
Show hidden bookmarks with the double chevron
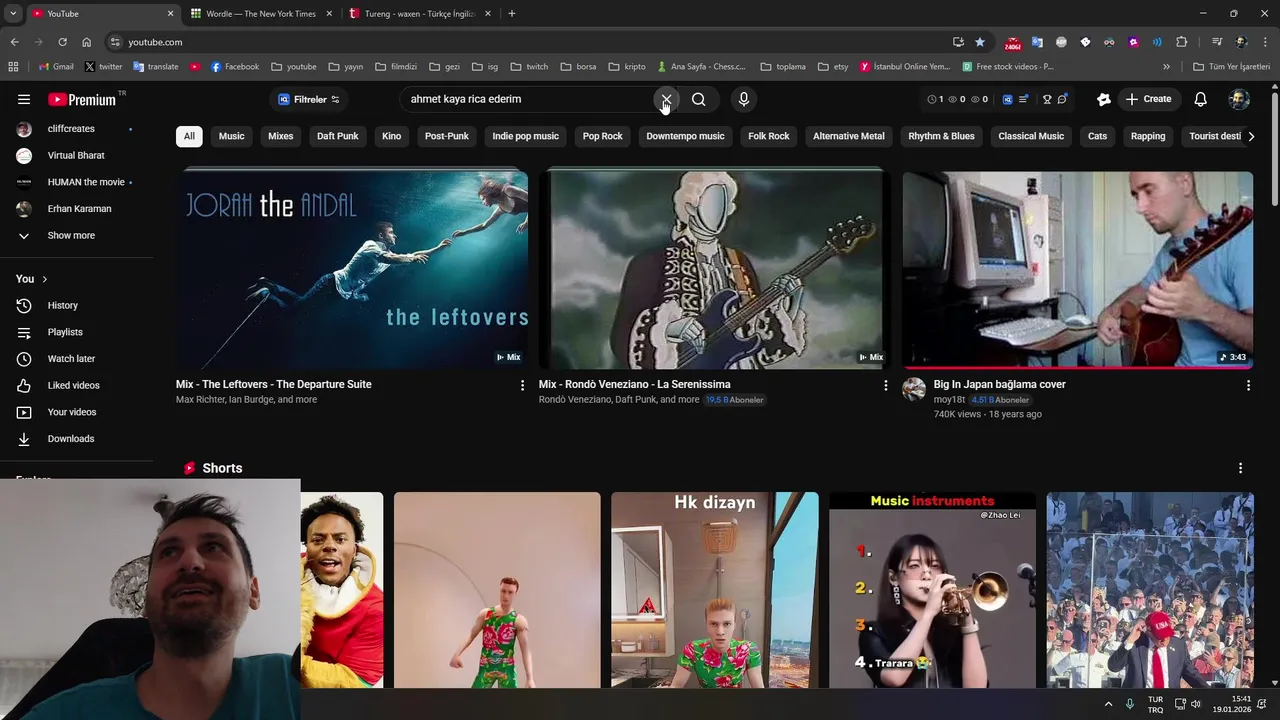tap(1166, 67)
